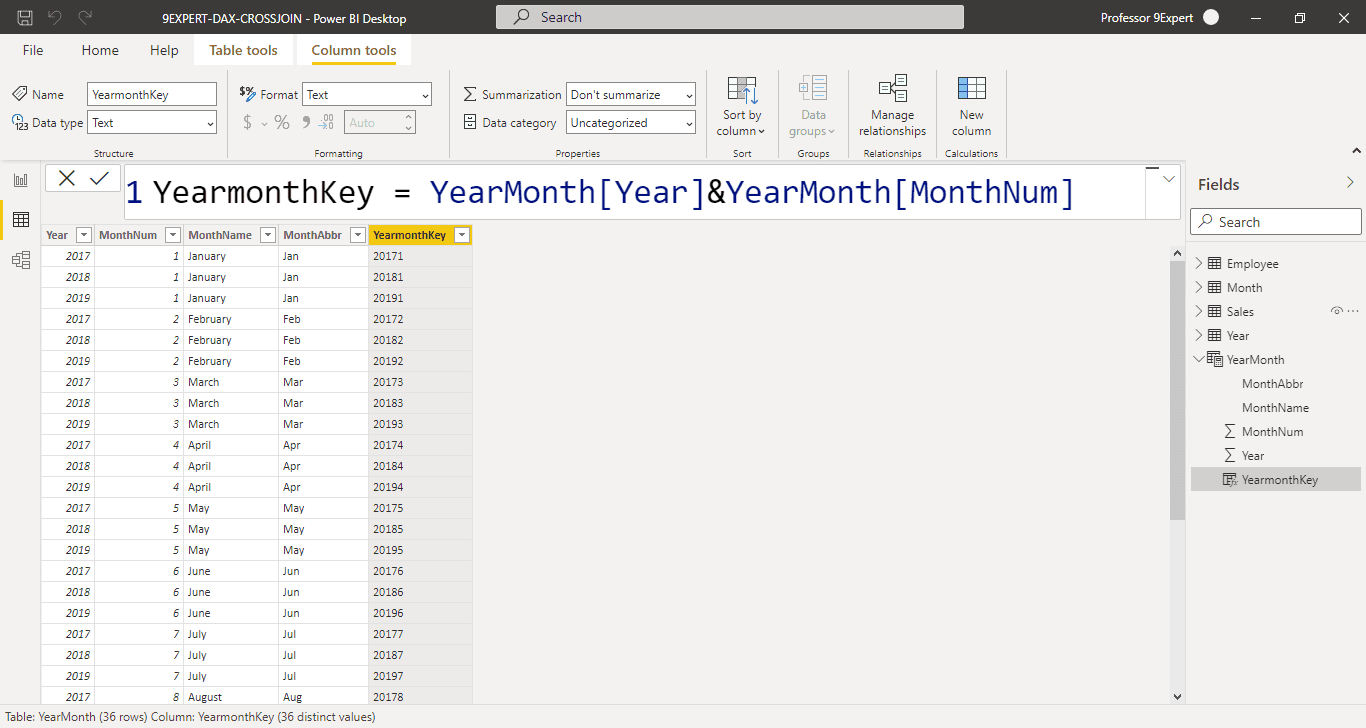1366x728 pixels.
Task: Apply thousands separator formatting
Action: (306, 122)
